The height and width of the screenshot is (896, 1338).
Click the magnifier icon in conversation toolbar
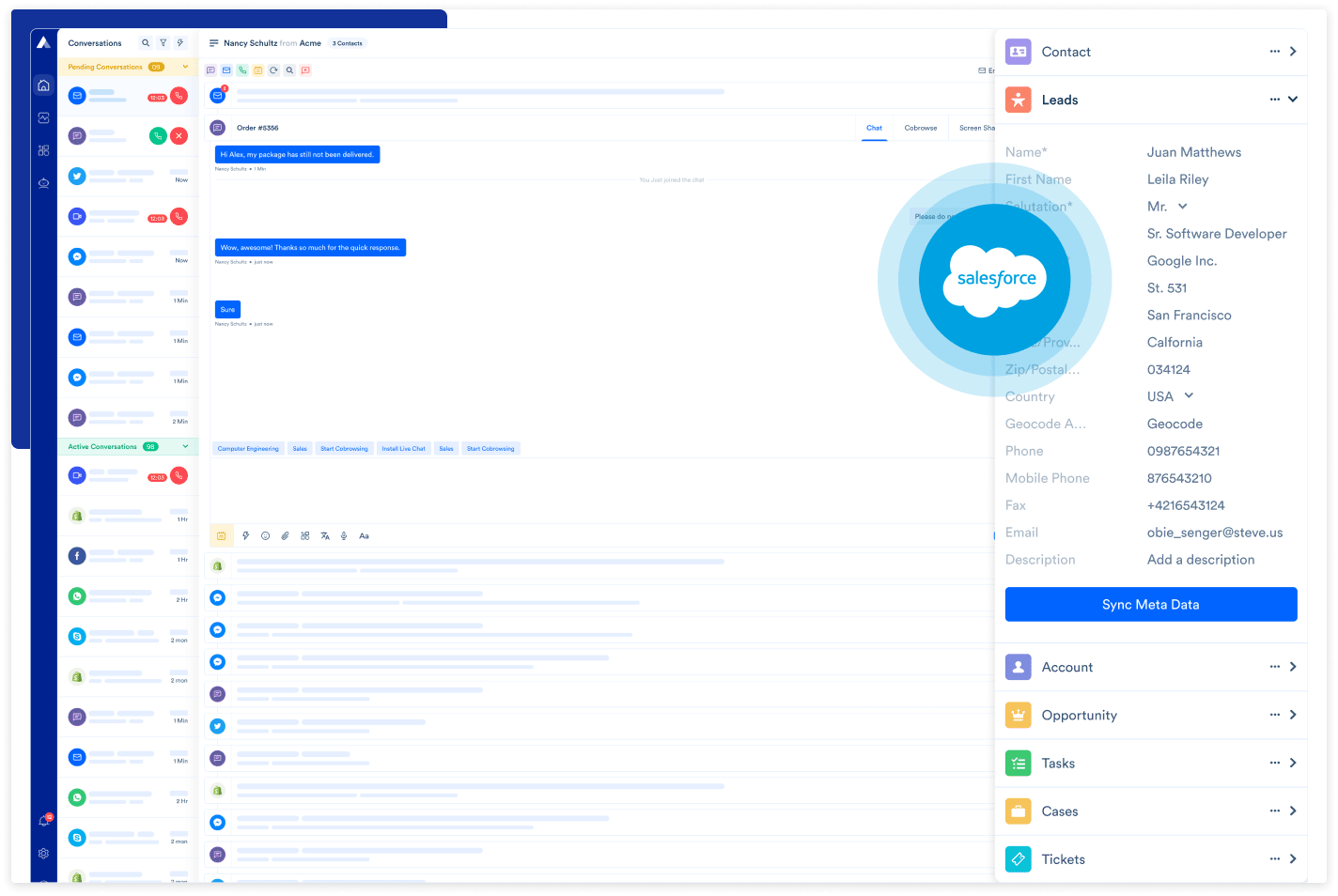pyautogui.click(x=289, y=70)
